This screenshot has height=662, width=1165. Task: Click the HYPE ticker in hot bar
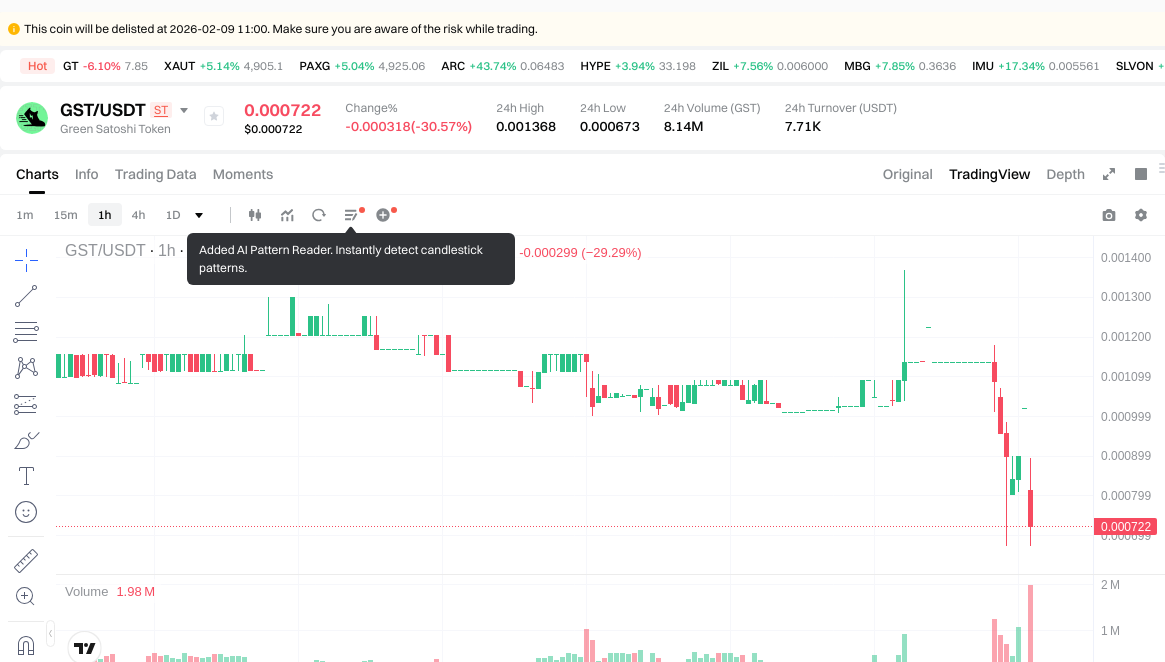[x=595, y=66]
